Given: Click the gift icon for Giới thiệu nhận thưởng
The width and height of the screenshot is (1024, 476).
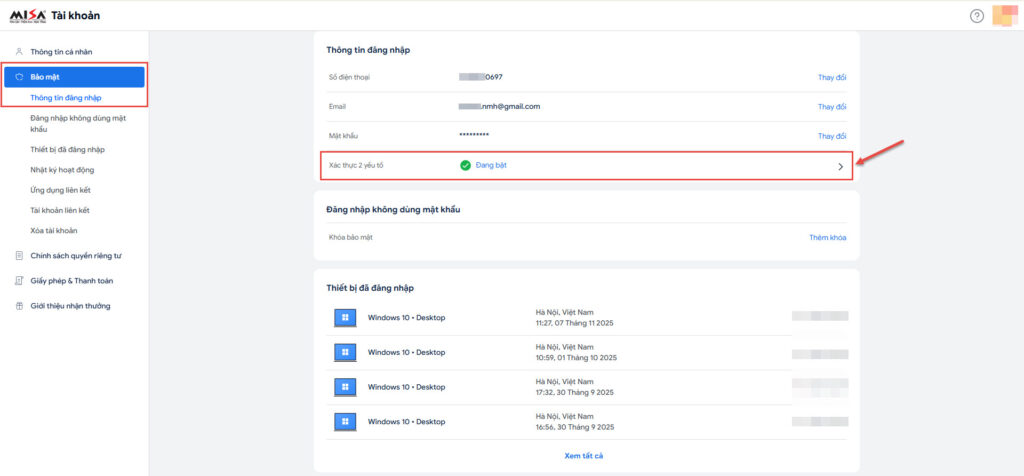Looking at the screenshot, I should [19, 306].
